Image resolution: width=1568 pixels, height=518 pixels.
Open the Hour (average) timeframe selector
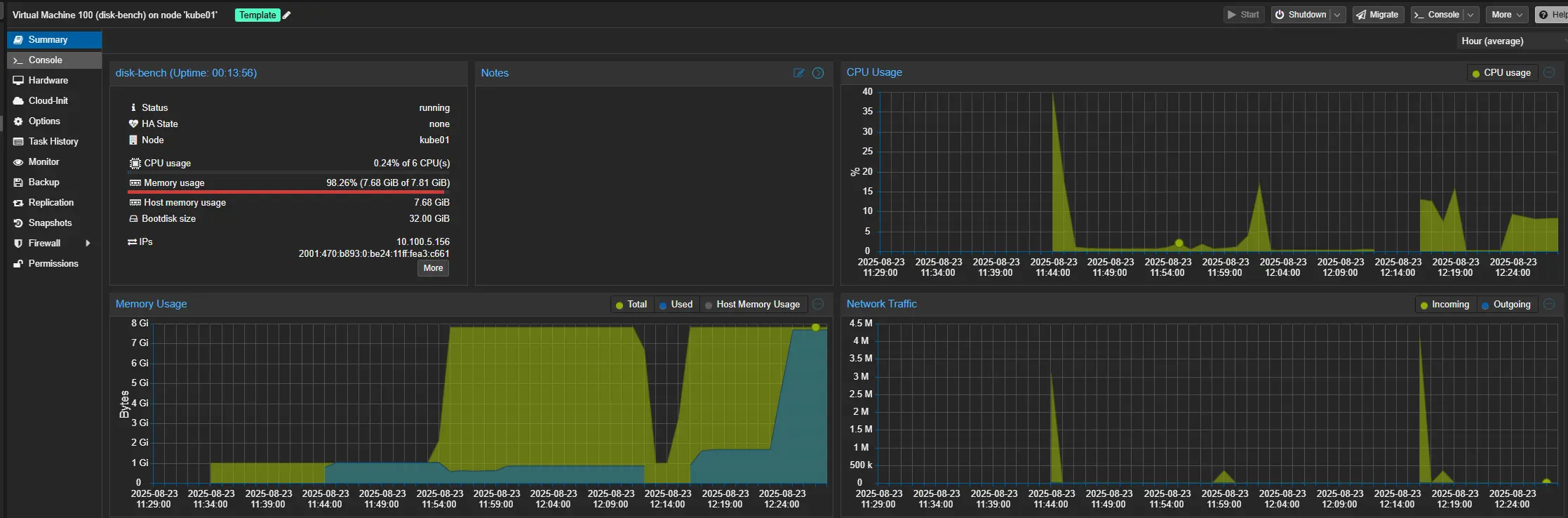coord(1508,41)
